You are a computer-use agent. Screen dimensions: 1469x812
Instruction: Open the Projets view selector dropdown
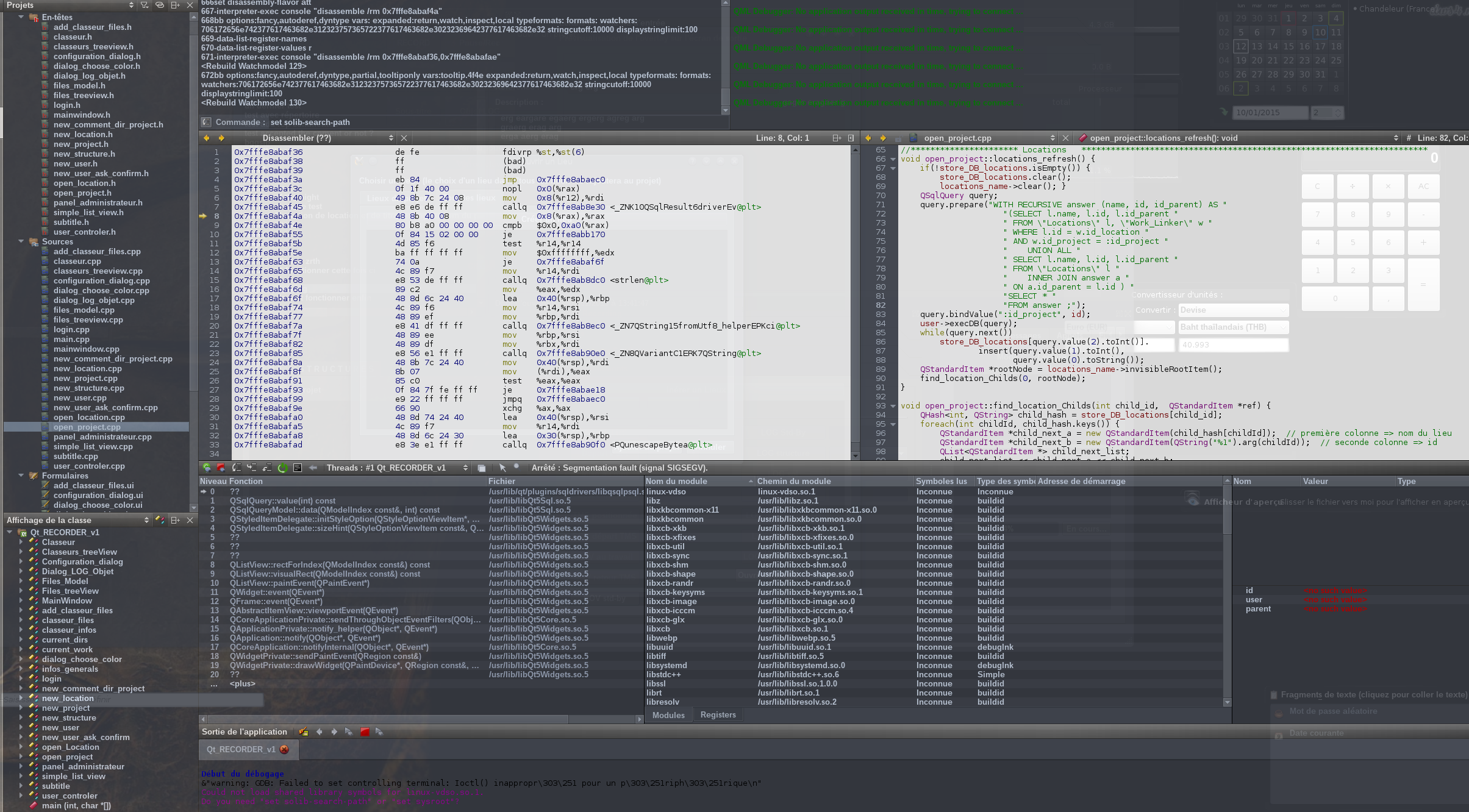click(x=131, y=5)
